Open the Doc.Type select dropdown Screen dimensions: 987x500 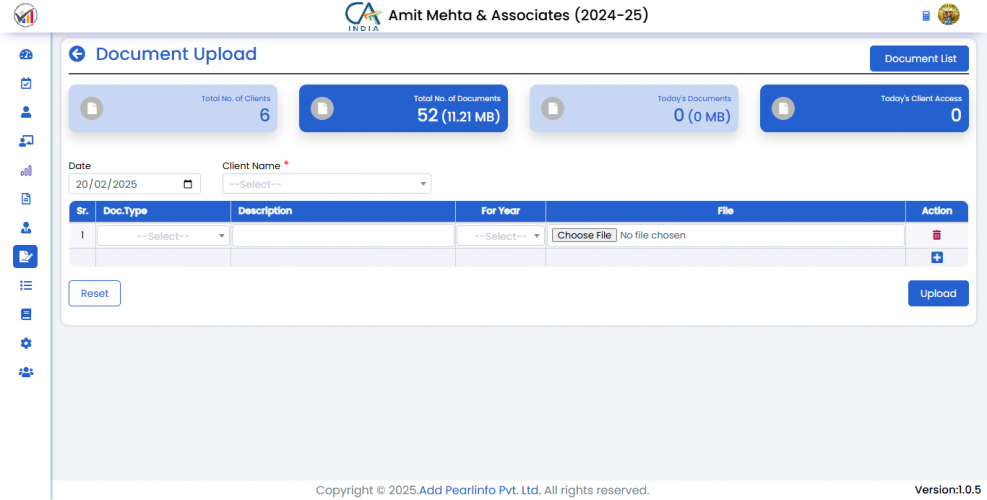tap(163, 236)
